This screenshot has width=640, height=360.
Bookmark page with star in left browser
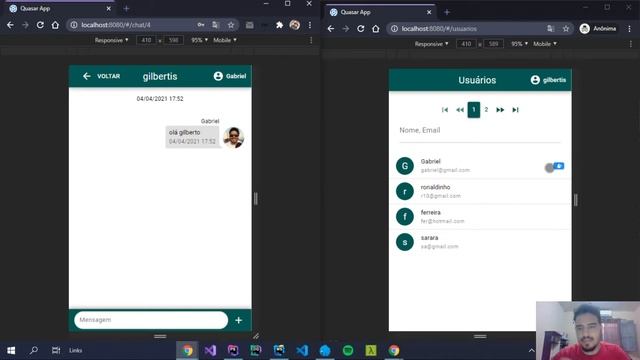click(231, 25)
